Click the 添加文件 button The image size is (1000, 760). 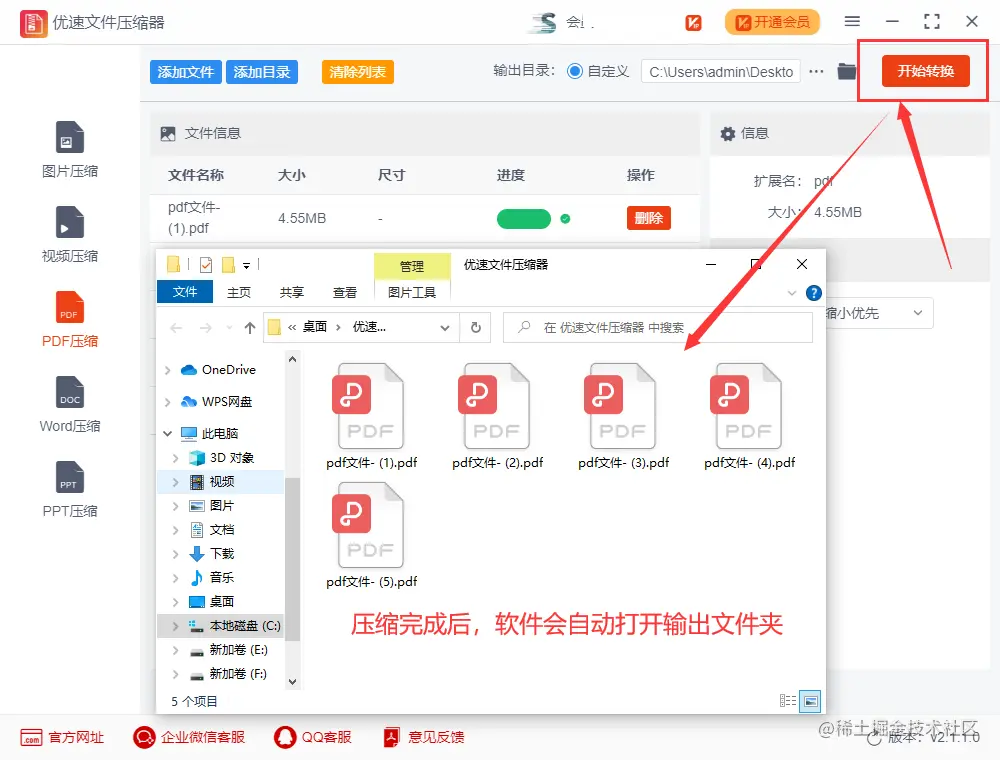tap(186, 72)
